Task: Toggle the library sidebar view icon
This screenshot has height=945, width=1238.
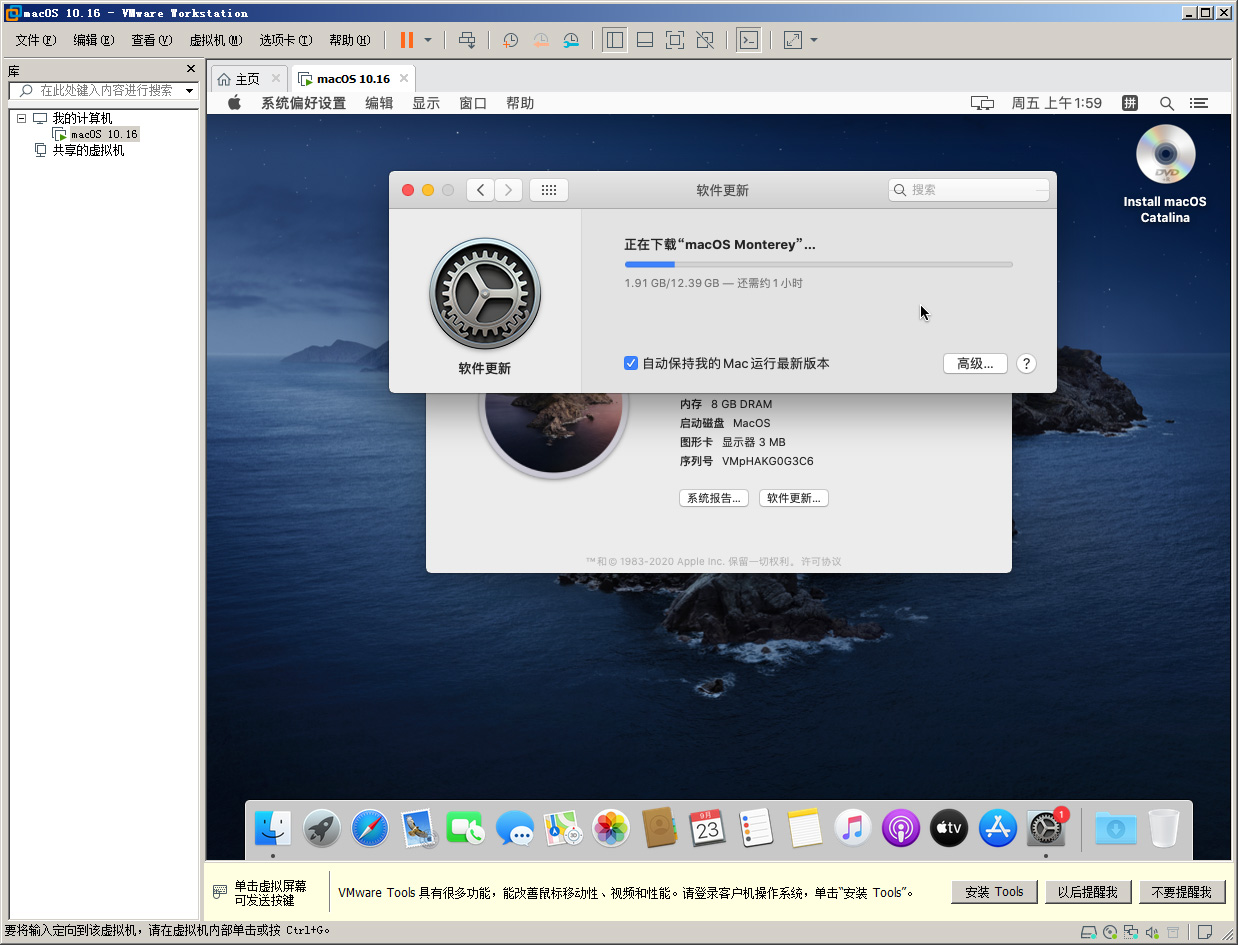Action: [615, 40]
